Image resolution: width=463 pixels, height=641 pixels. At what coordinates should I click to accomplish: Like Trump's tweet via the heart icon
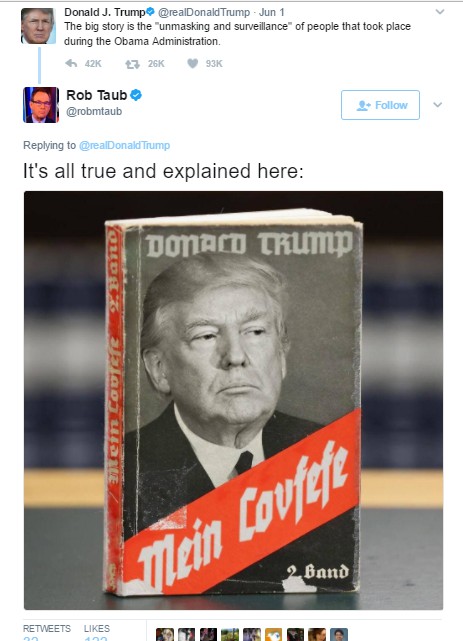(192, 63)
